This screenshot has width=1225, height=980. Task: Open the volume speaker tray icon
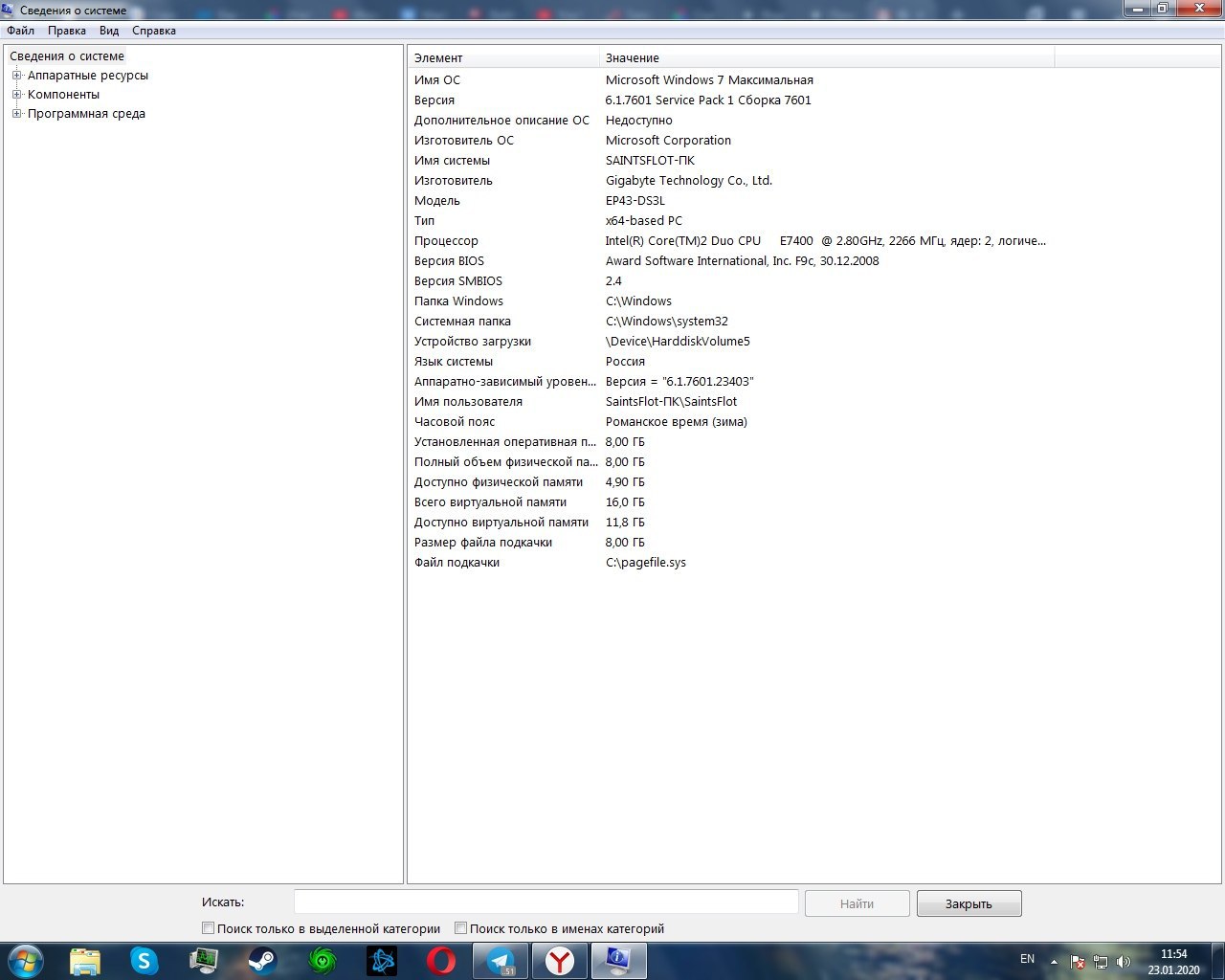coord(1124,962)
